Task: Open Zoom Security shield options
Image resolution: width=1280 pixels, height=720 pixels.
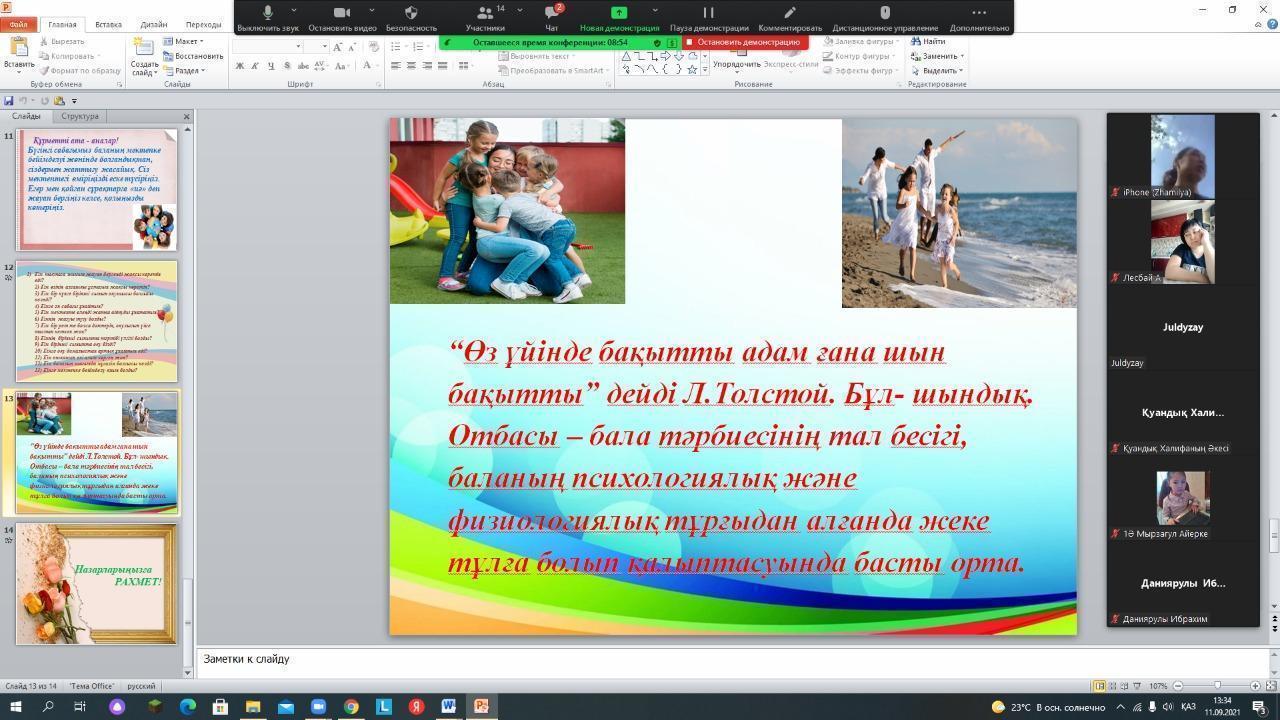Action: pyautogui.click(x=411, y=14)
